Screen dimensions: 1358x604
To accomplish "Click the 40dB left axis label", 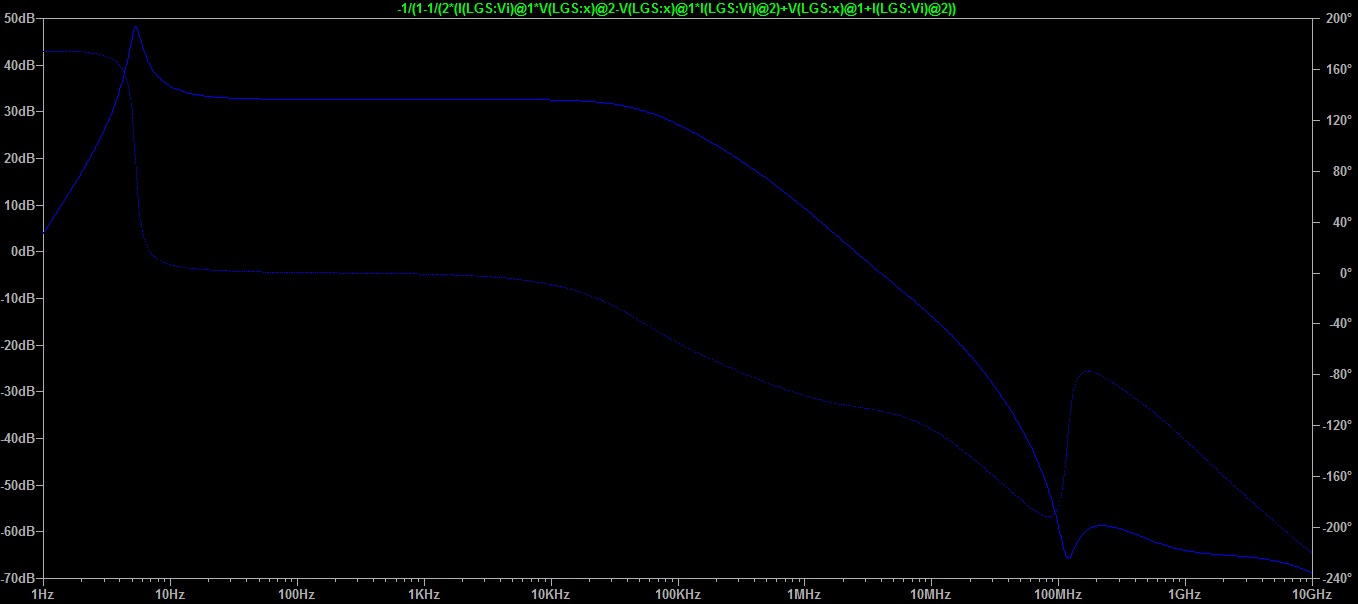I will click(20, 65).
